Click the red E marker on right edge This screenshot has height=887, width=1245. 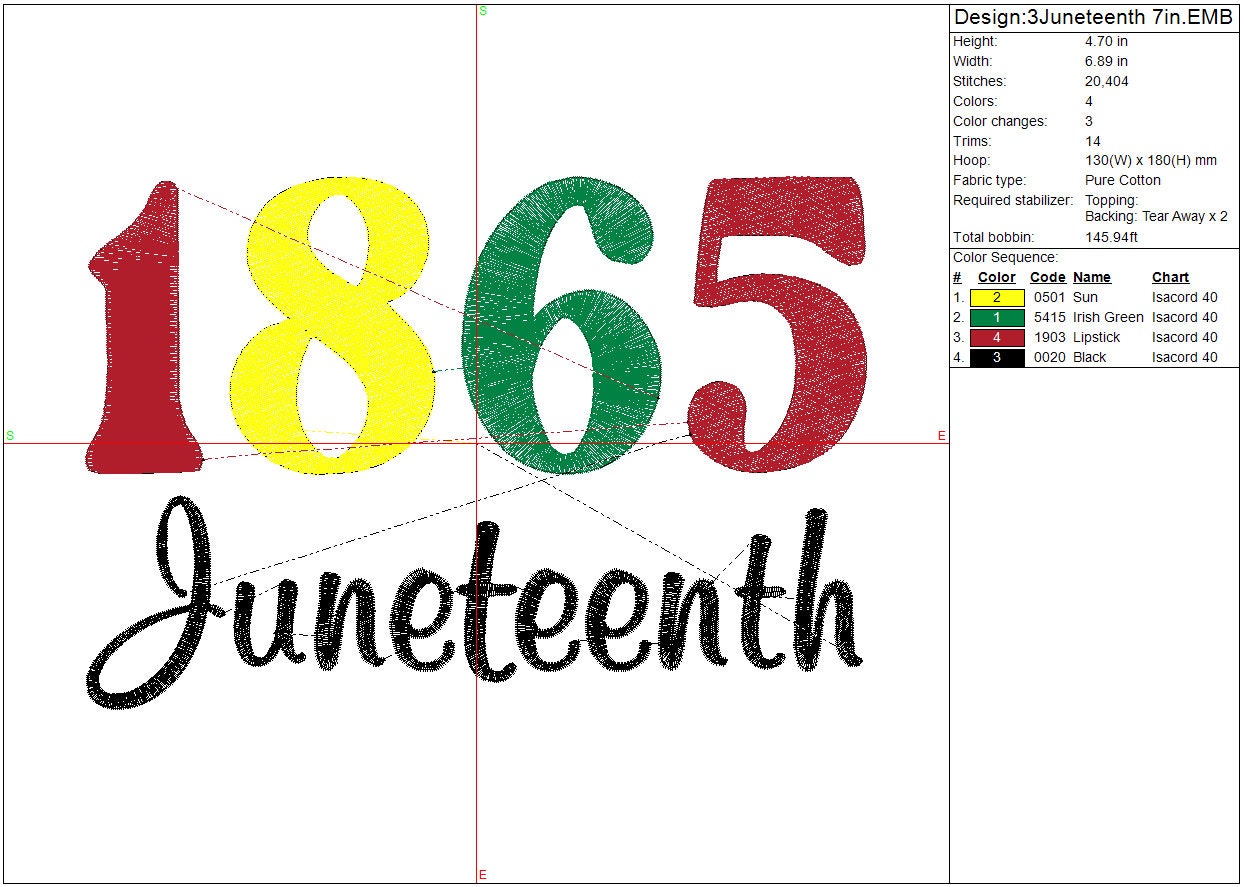pos(941,435)
